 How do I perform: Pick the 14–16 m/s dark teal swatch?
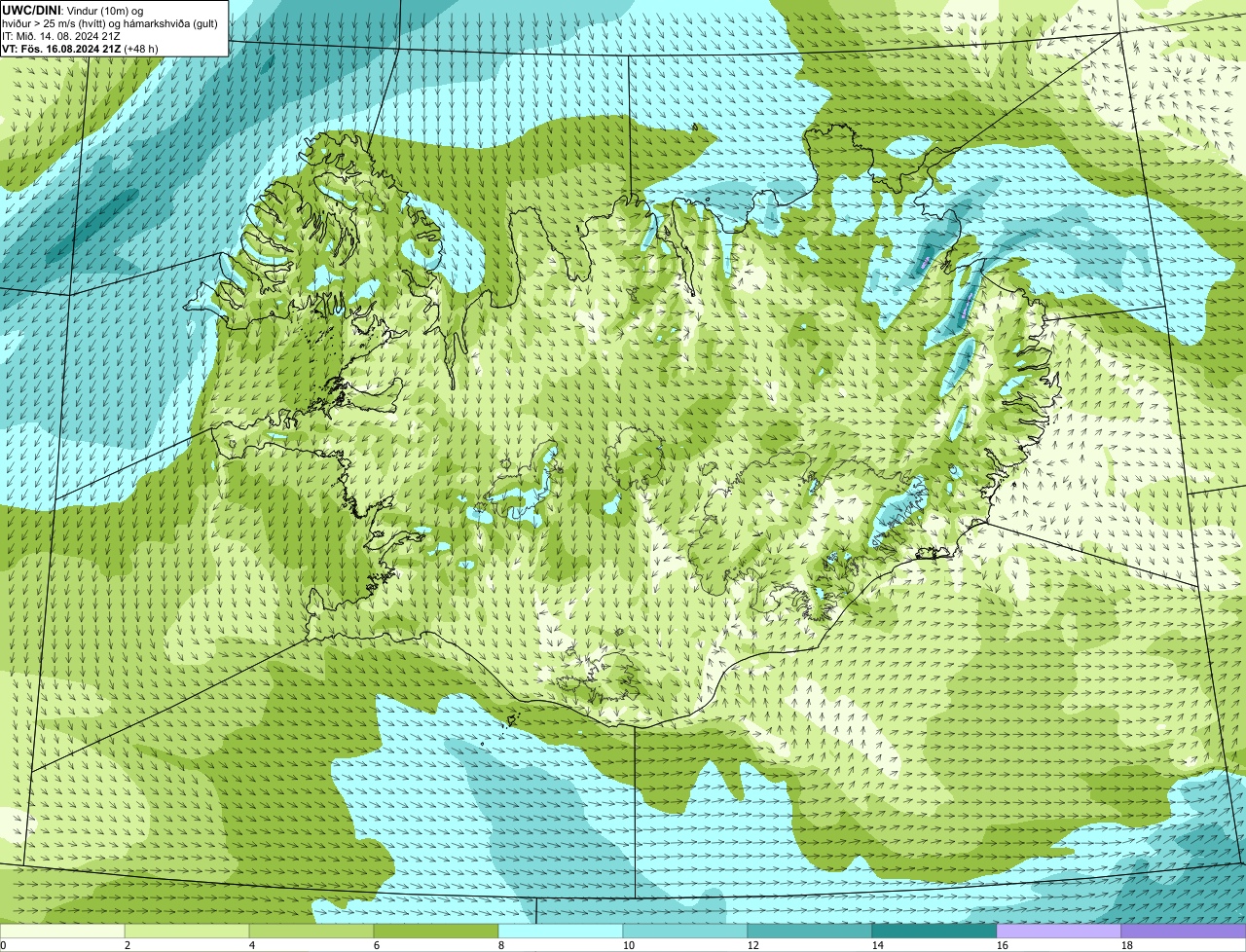(x=934, y=931)
